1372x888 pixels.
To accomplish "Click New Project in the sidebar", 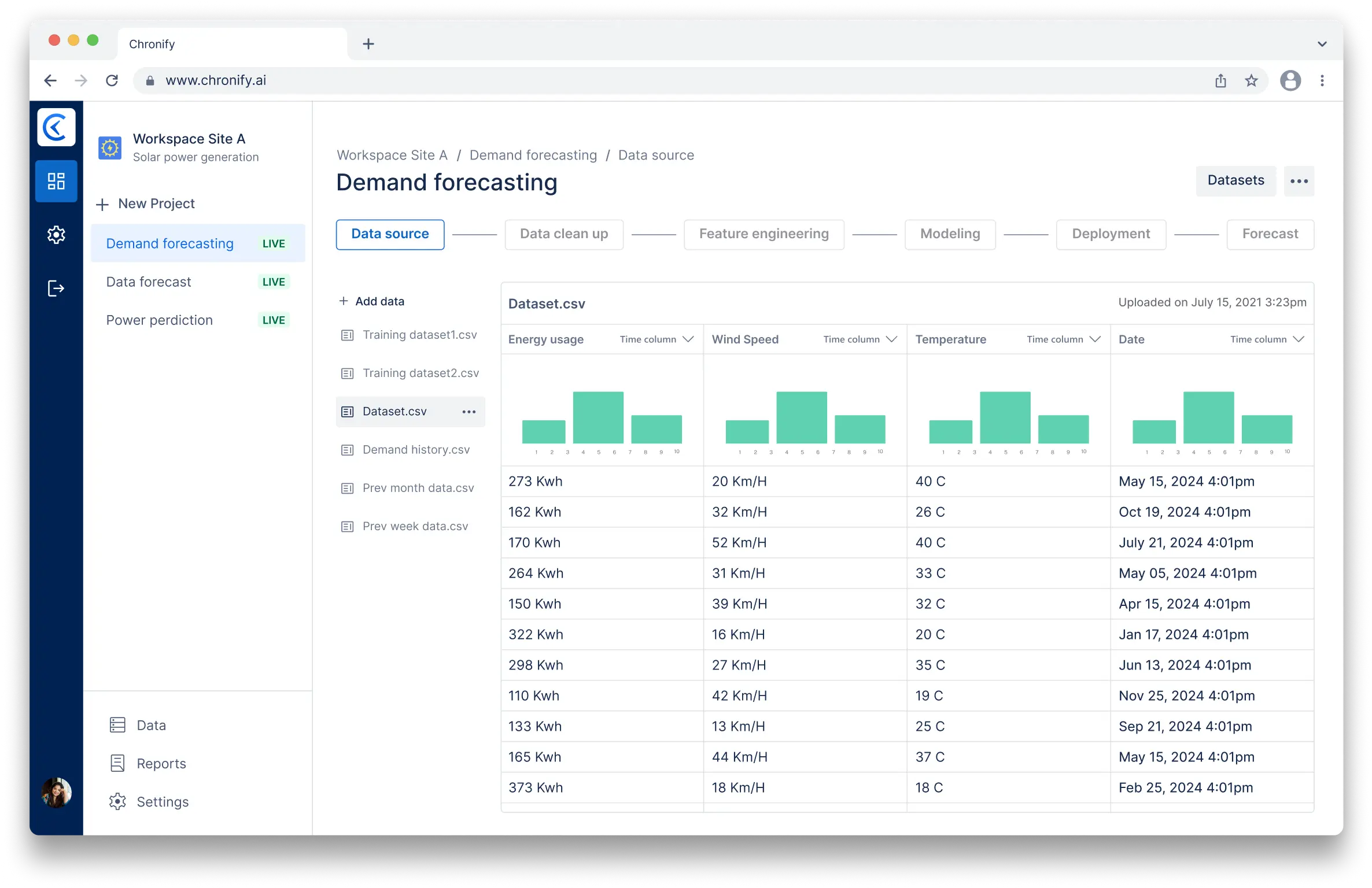I will [155, 204].
